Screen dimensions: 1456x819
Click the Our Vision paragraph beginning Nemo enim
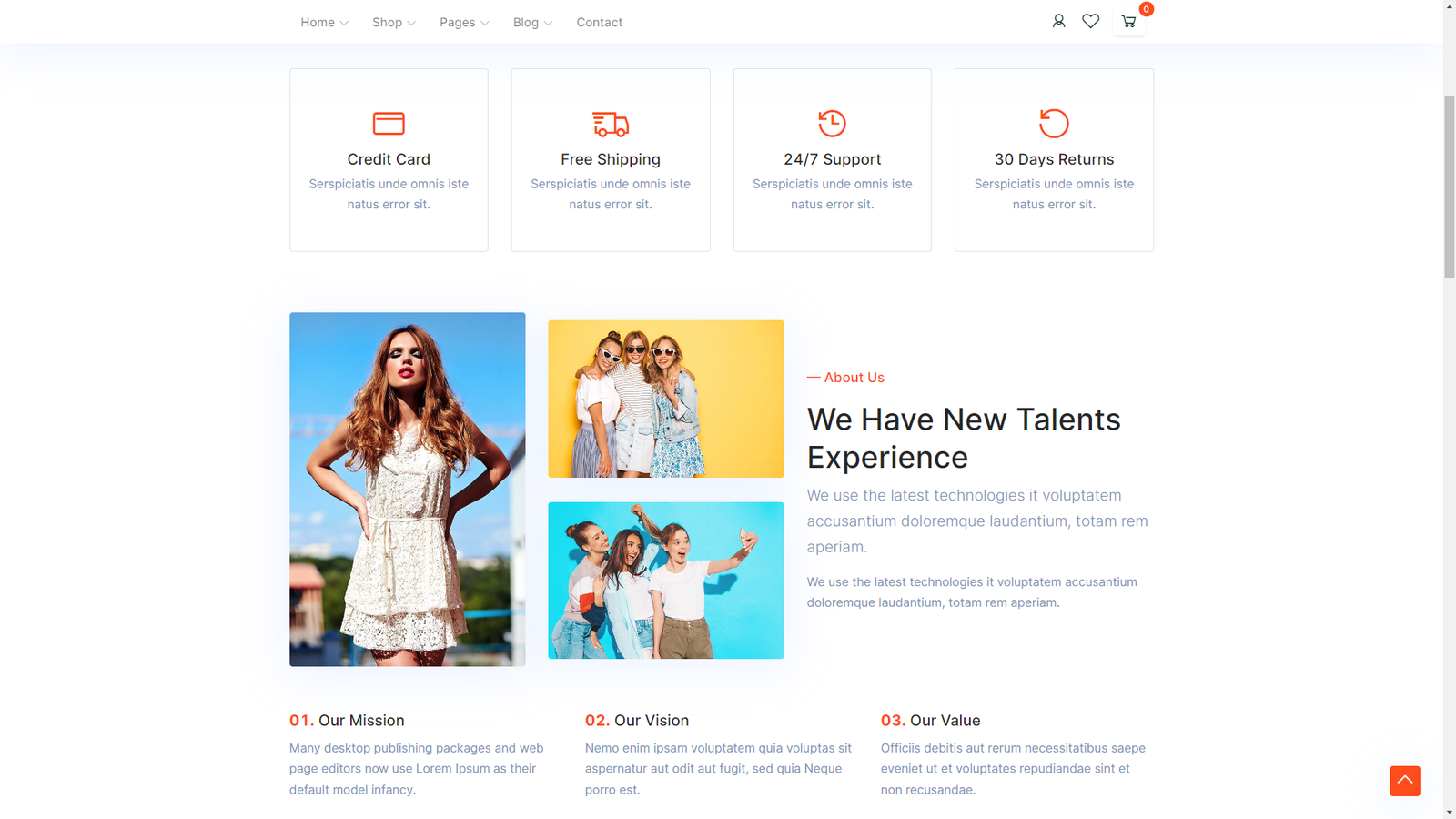(719, 769)
